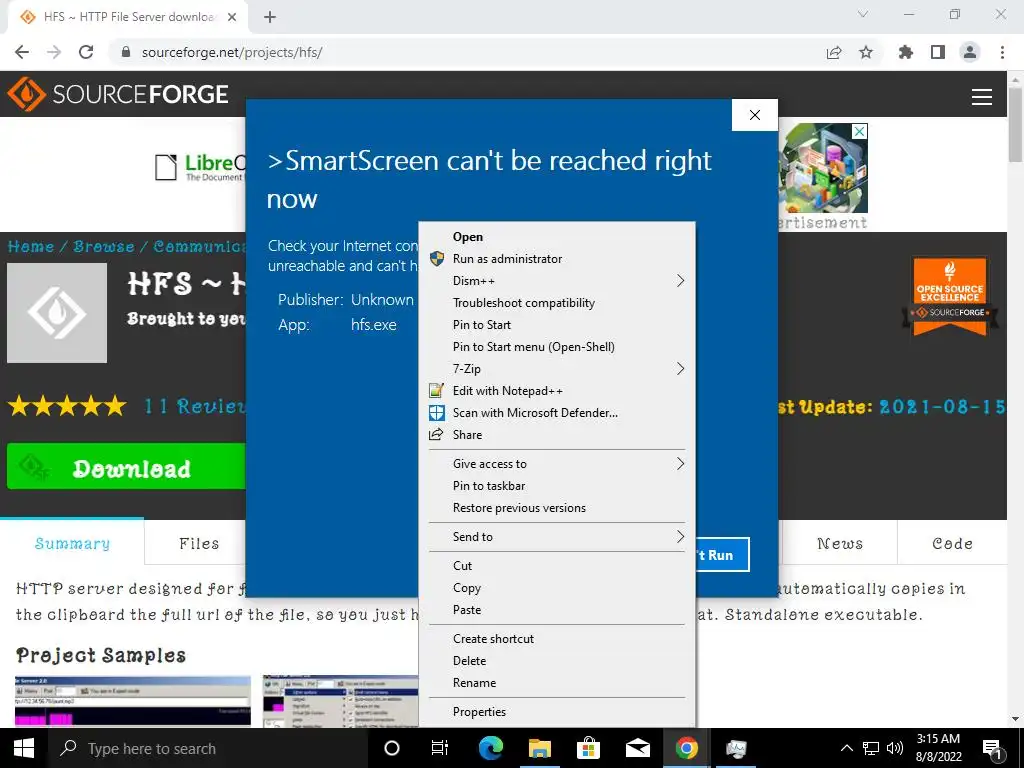The image size is (1024, 768).
Task: Switch to the Summary tab
Action: [x=72, y=543]
